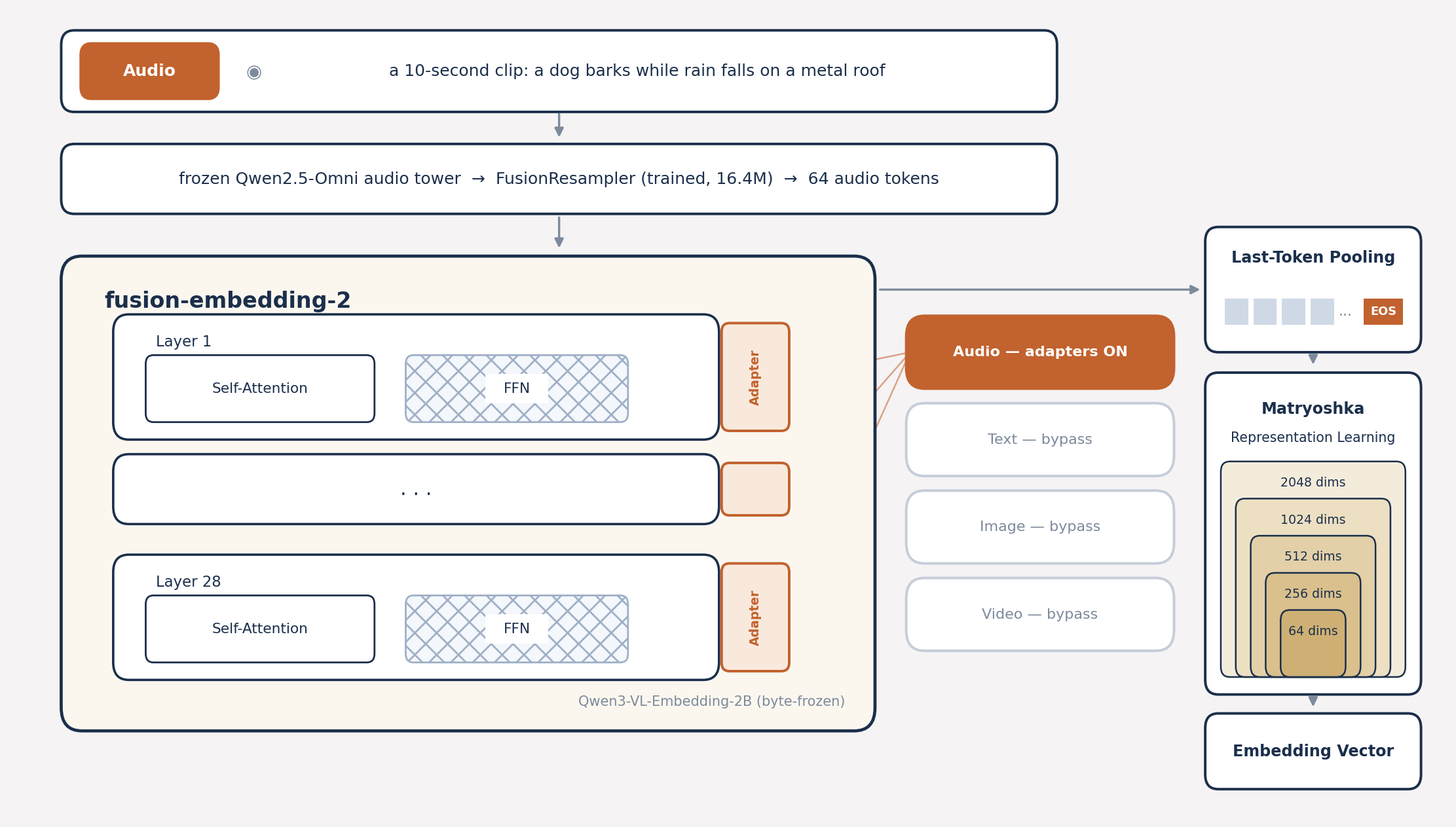
Task: Click the frozen Qwen2.5-Omni audio tower box
Action: click(x=559, y=179)
